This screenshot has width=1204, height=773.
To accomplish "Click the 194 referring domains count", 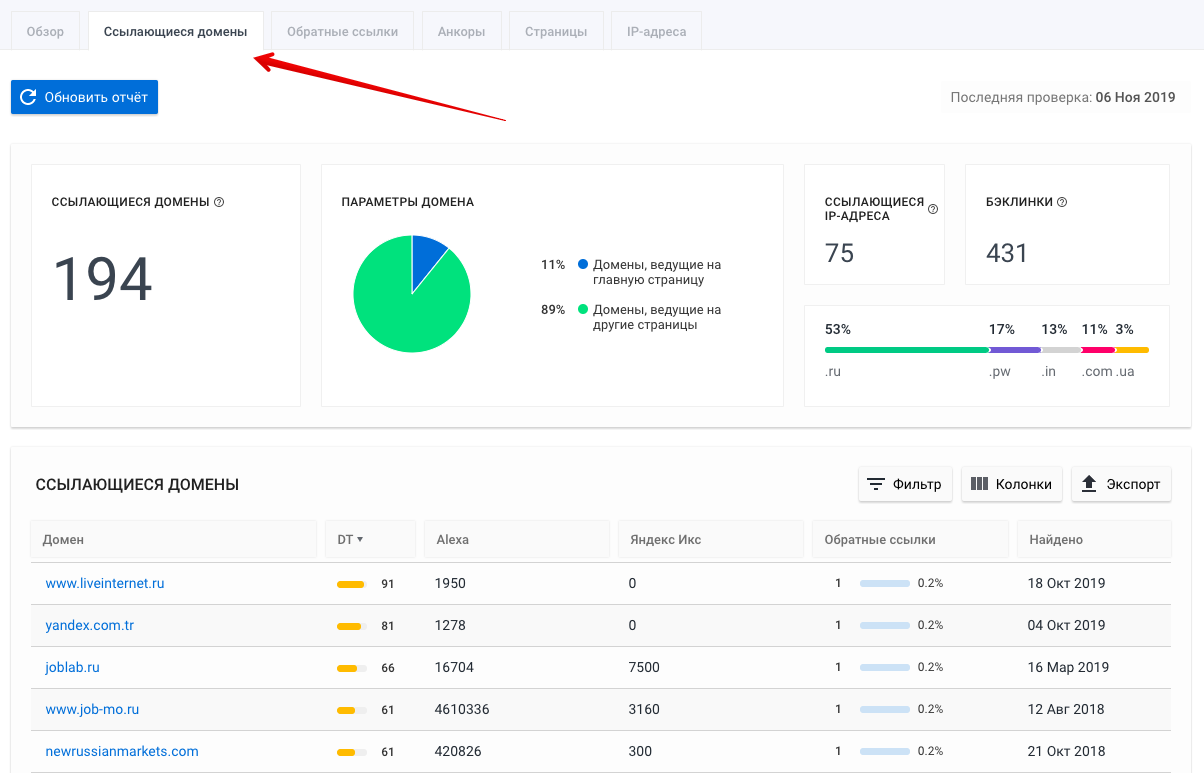I will [102, 279].
